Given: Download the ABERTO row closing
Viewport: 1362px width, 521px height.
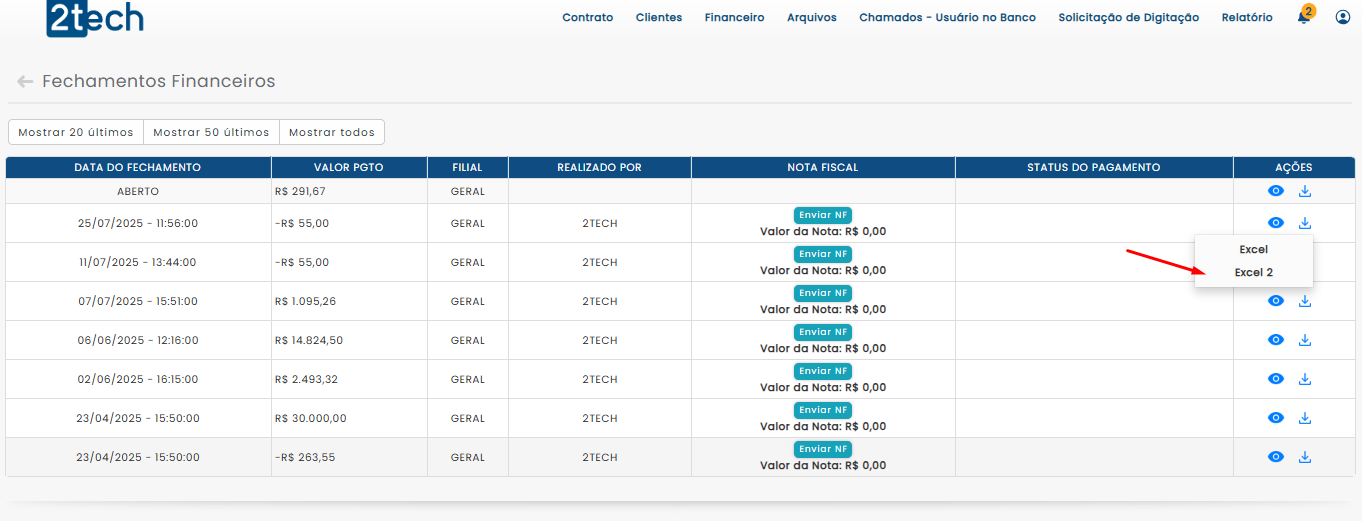Looking at the screenshot, I should point(1305,191).
